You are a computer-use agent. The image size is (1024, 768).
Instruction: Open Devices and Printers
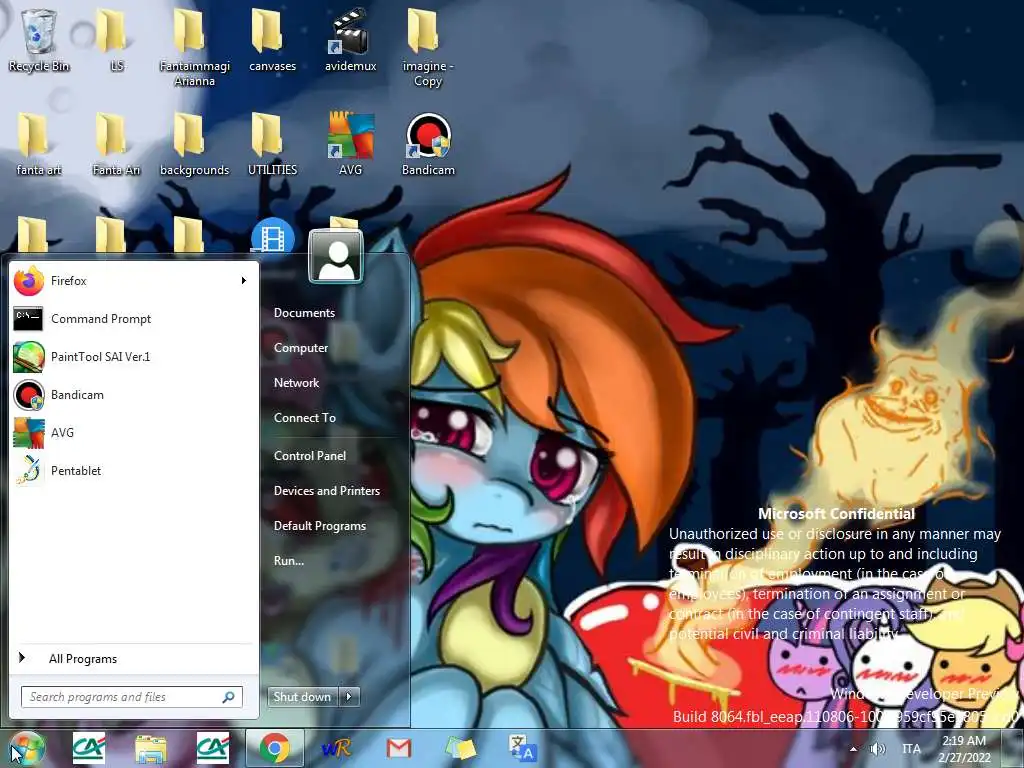point(327,490)
